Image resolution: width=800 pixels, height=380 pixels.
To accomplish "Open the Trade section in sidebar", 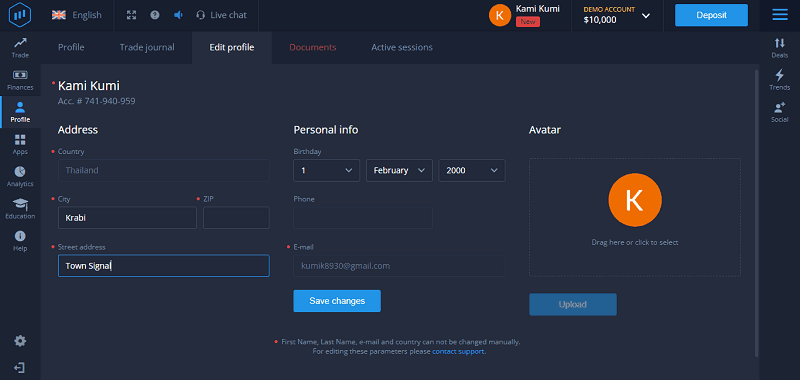I will tap(20, 48).
